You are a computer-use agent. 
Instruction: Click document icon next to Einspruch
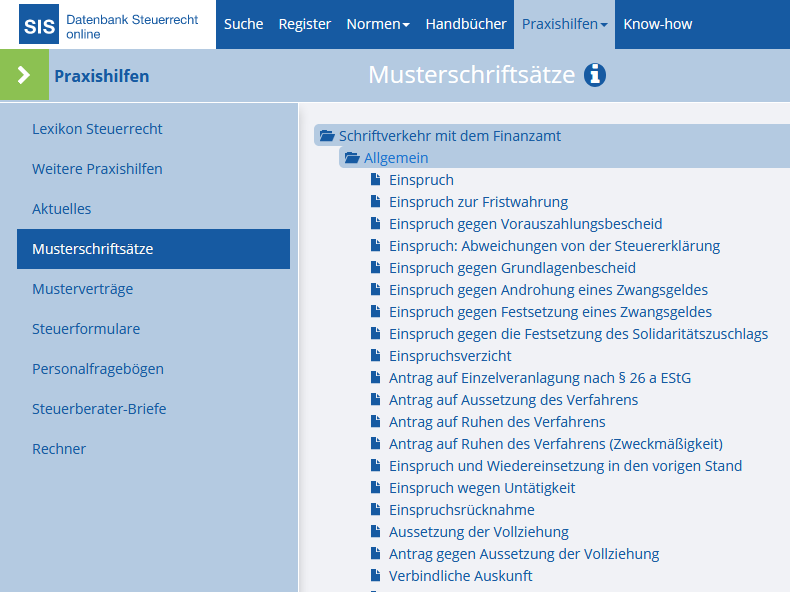point(375,179)
